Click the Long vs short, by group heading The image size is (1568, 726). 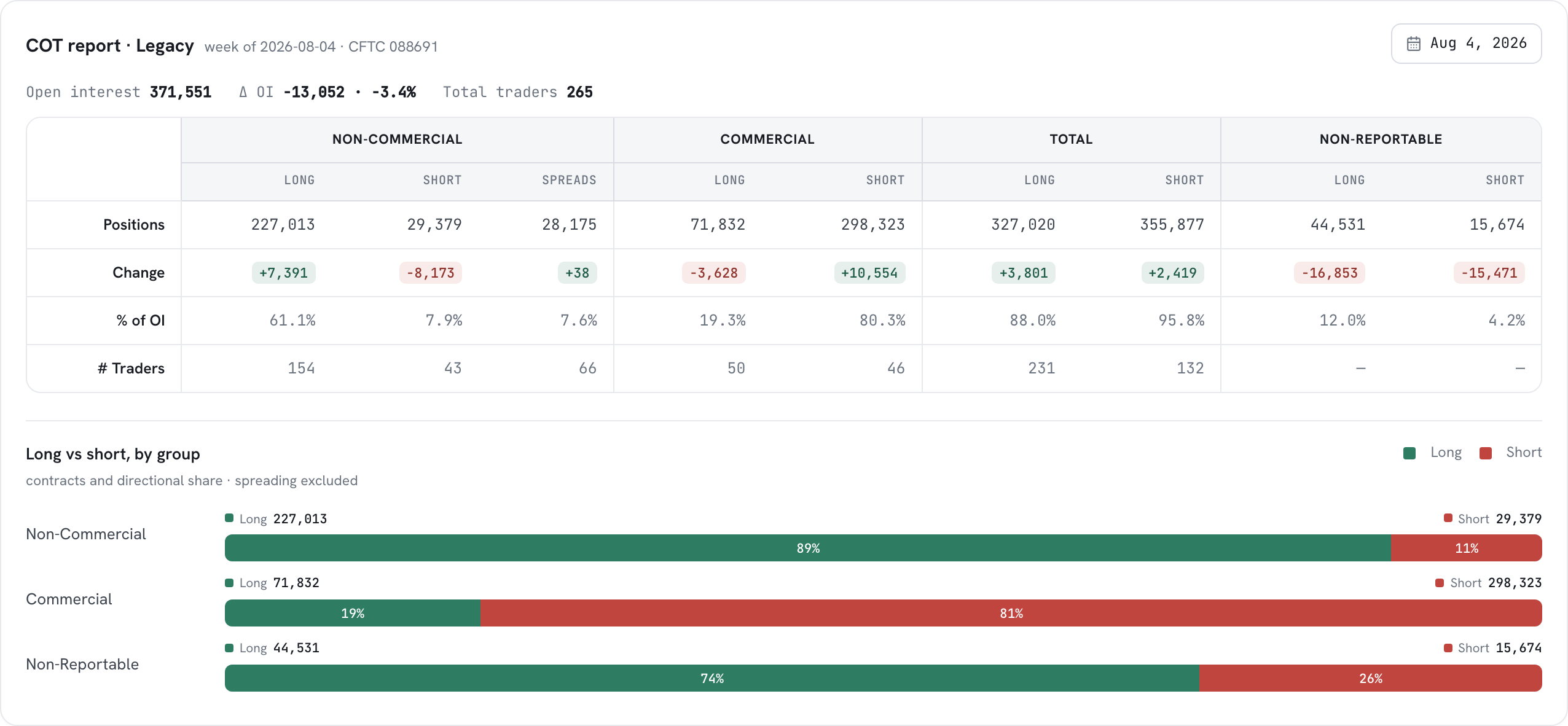(x=113, y=455)
